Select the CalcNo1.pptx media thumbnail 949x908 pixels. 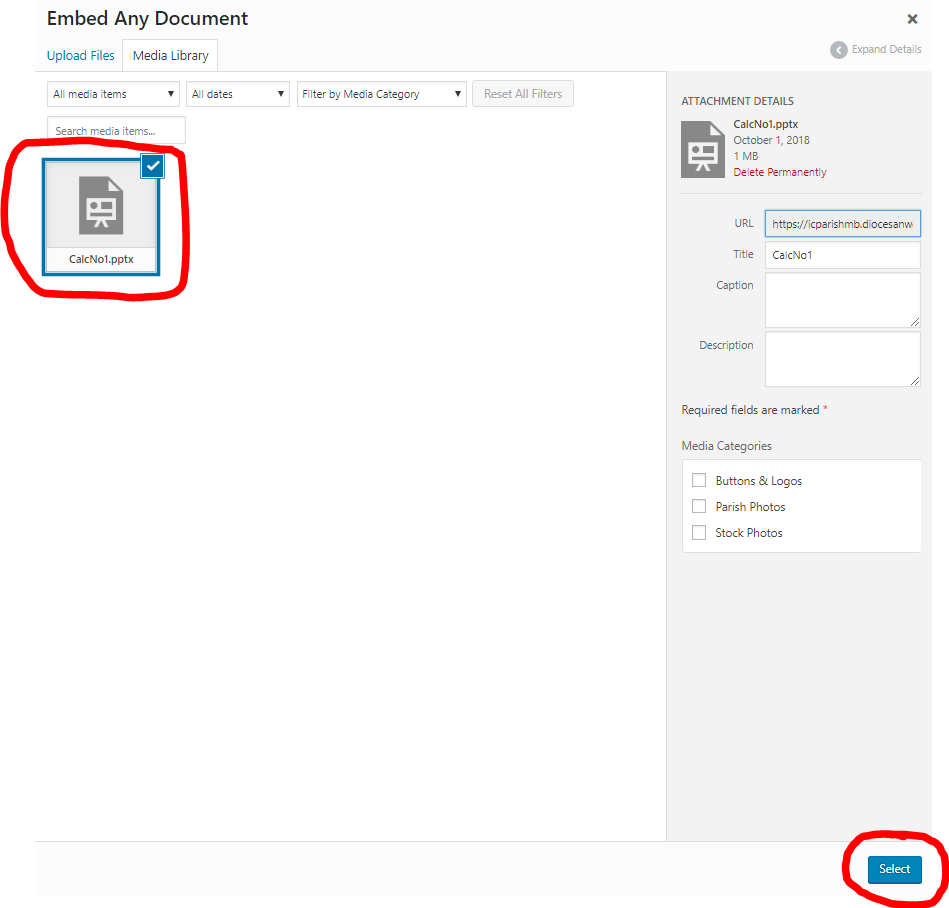(x=100, y=214)
